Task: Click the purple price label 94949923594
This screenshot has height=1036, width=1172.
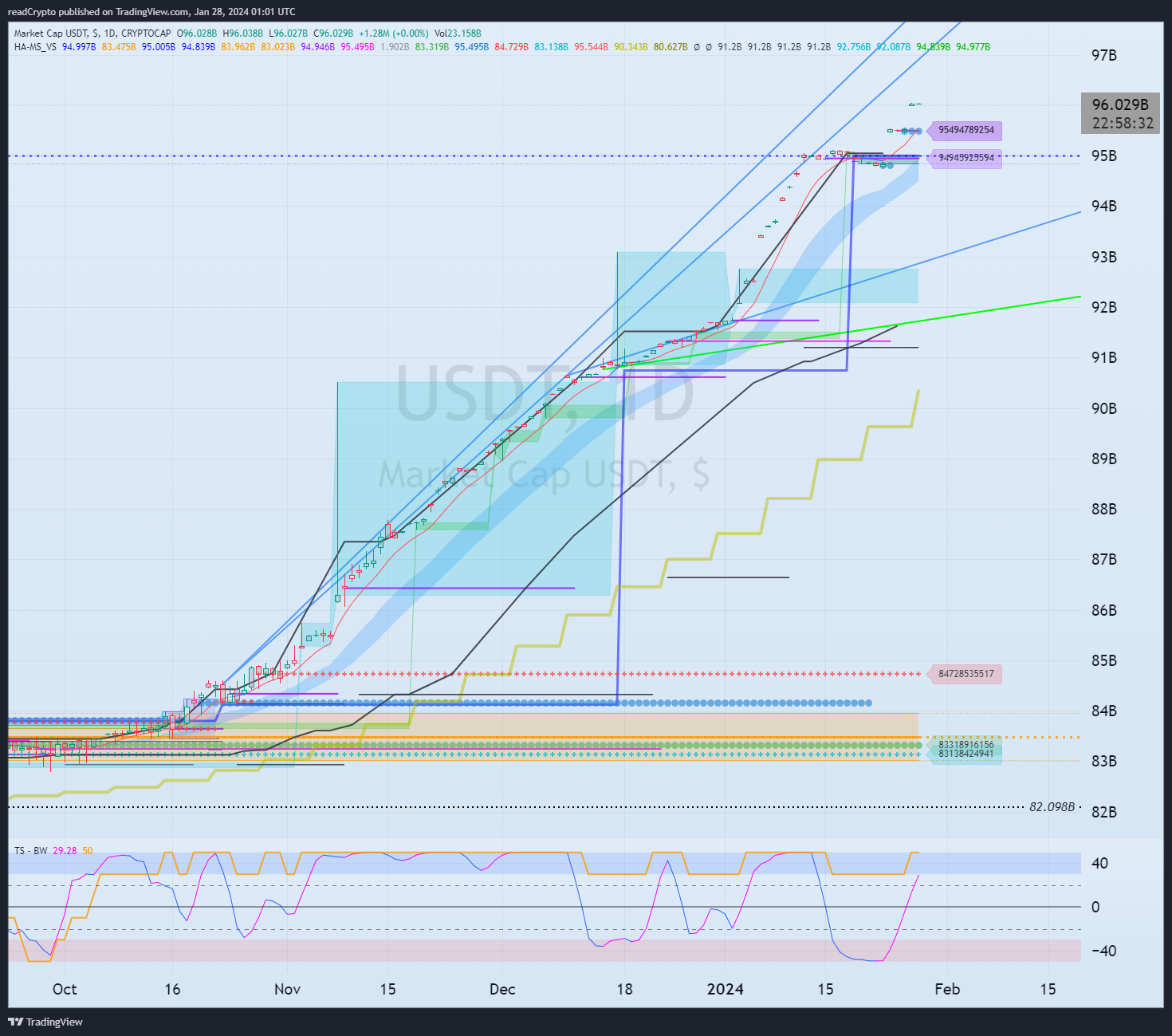Action: pos(966,158)
